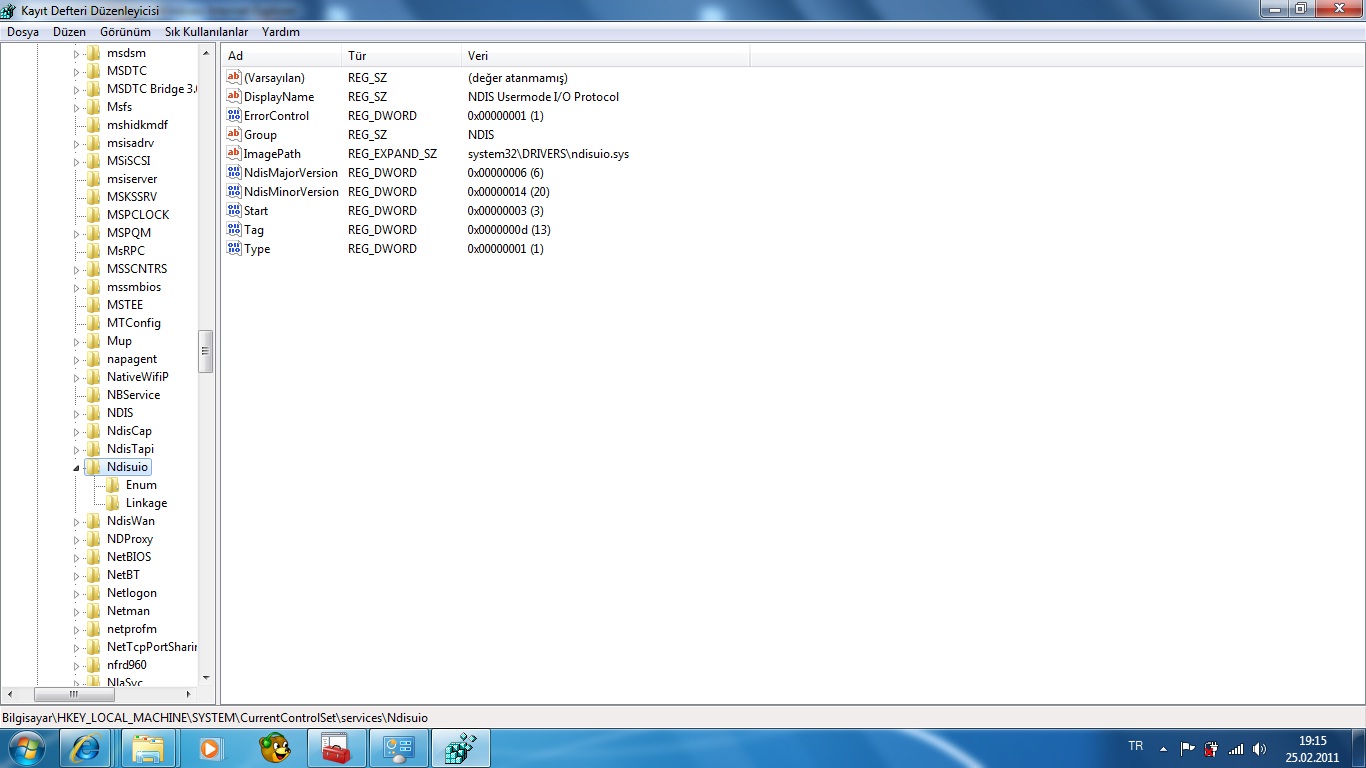Image resolution: width=1366 pixels, height=768 pixels.
Task: Sort by the Veri column header
Action: [x=605, y=56]
